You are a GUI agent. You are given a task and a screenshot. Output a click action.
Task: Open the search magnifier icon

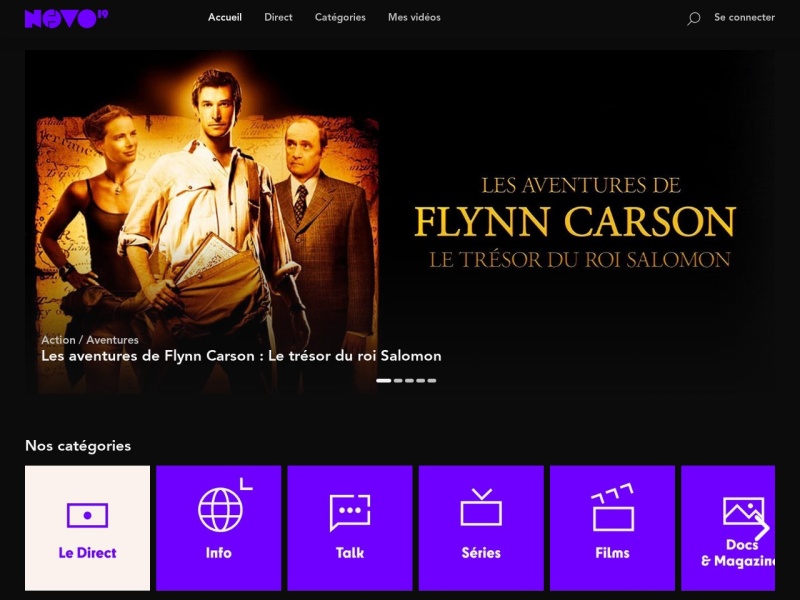click(693, 18)
